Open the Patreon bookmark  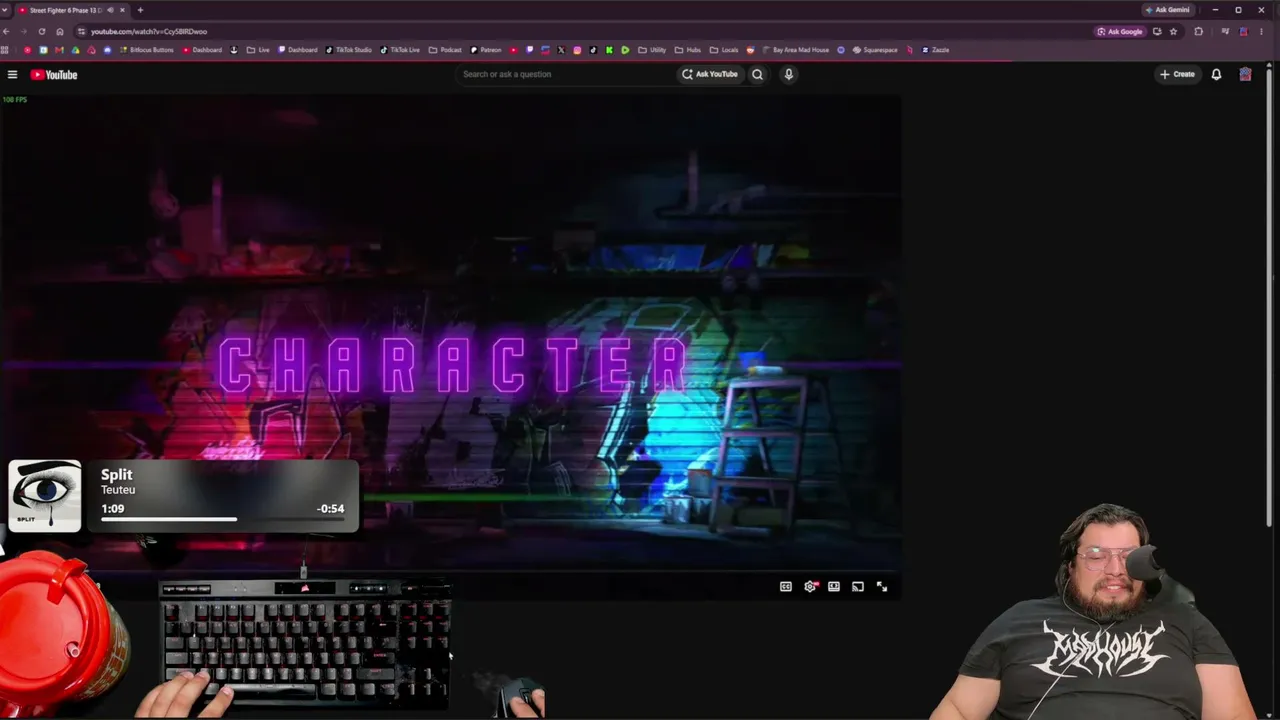tap(486, 50)
